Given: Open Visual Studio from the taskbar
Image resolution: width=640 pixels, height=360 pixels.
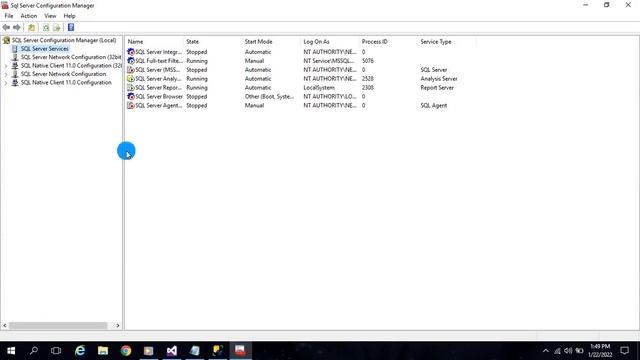Looking at the screenshot, I should [172, 351].
